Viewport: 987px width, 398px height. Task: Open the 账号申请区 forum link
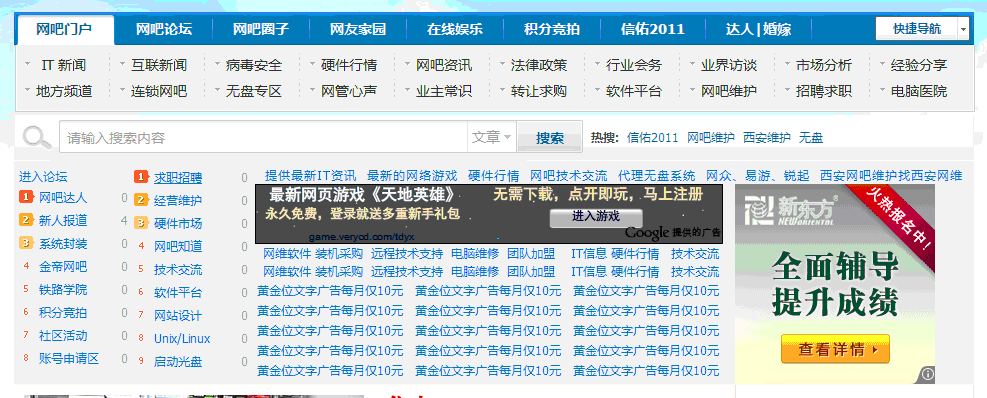(x=69, y=359)
